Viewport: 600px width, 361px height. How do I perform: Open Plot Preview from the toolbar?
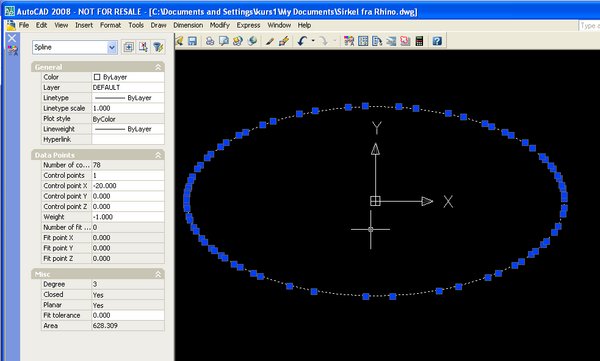(x=223, y=41)
